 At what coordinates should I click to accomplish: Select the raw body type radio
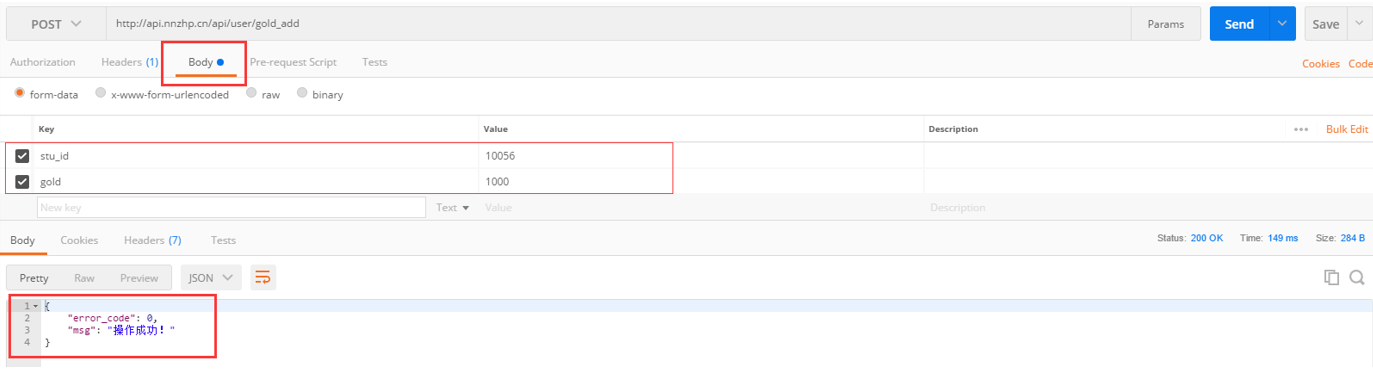point(251,94)
